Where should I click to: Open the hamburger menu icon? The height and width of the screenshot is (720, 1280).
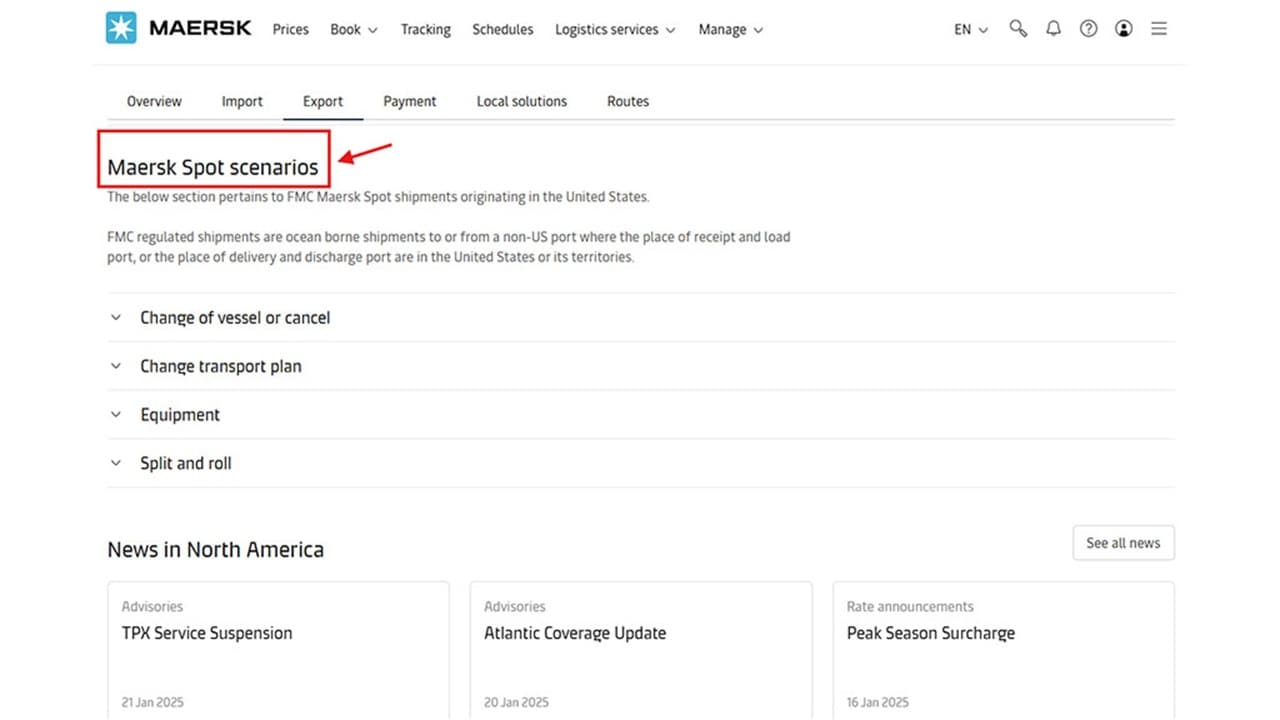tap(1159, 29)
